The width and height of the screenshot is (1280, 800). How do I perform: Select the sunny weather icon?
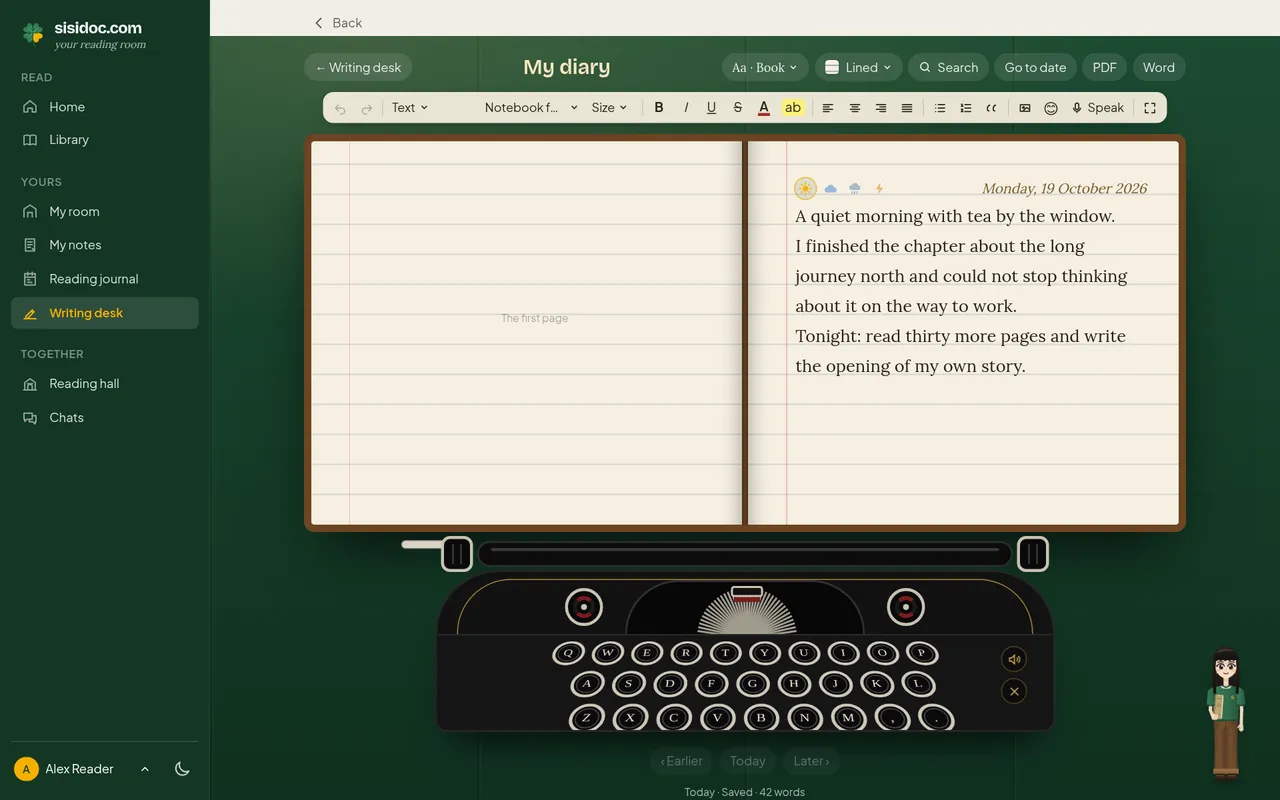point(805,188)
